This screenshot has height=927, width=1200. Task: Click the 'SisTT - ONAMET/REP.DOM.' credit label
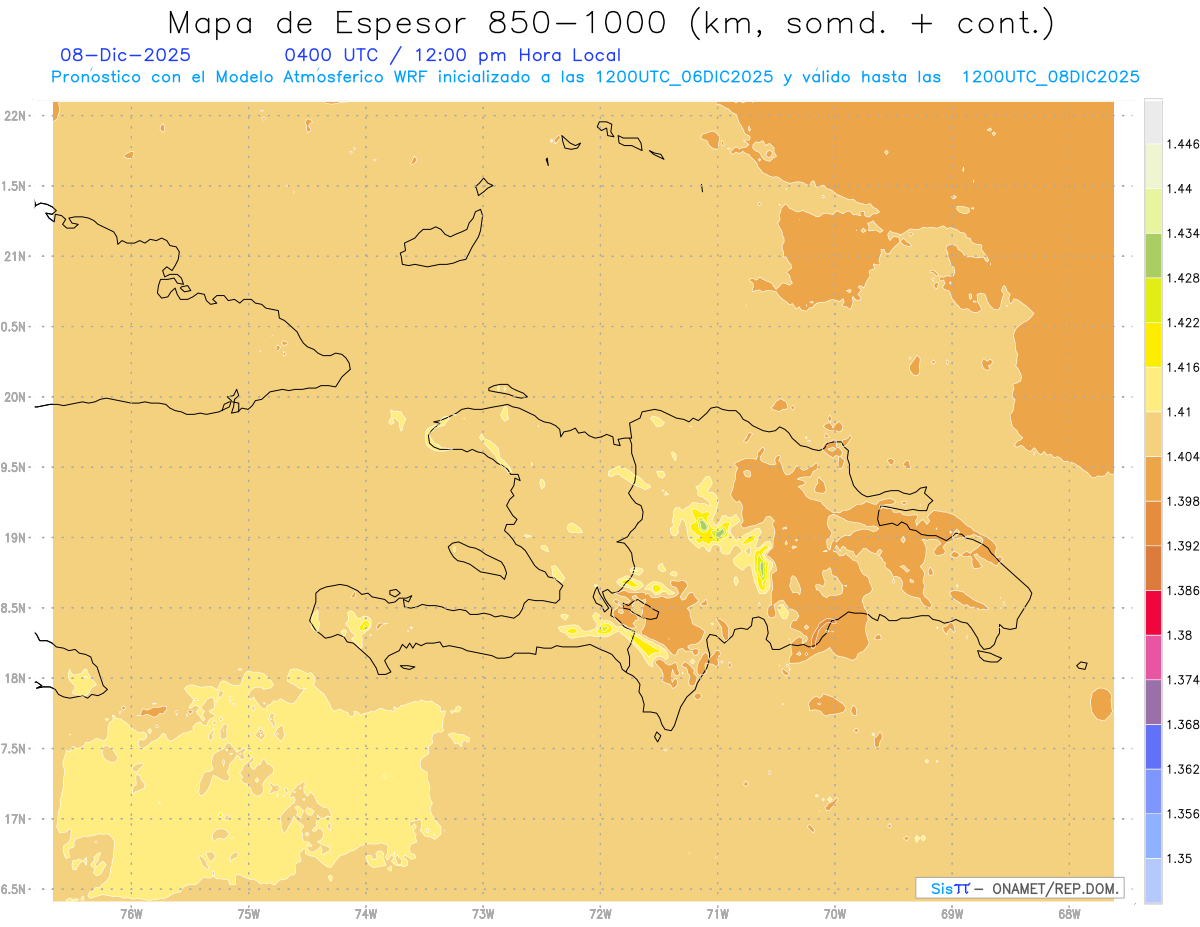pyautogui.click(x=1020, y=888)
